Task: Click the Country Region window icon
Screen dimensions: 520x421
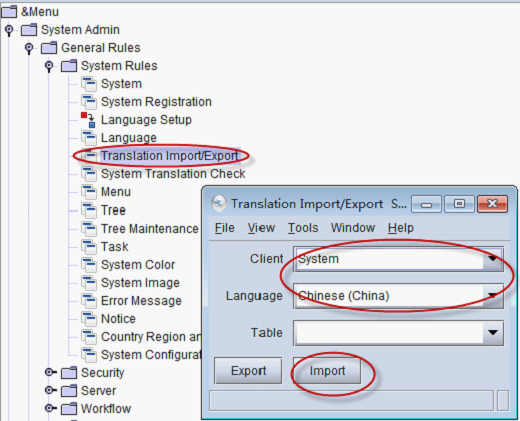Action: pyautogui.click(x=89, y=337)
